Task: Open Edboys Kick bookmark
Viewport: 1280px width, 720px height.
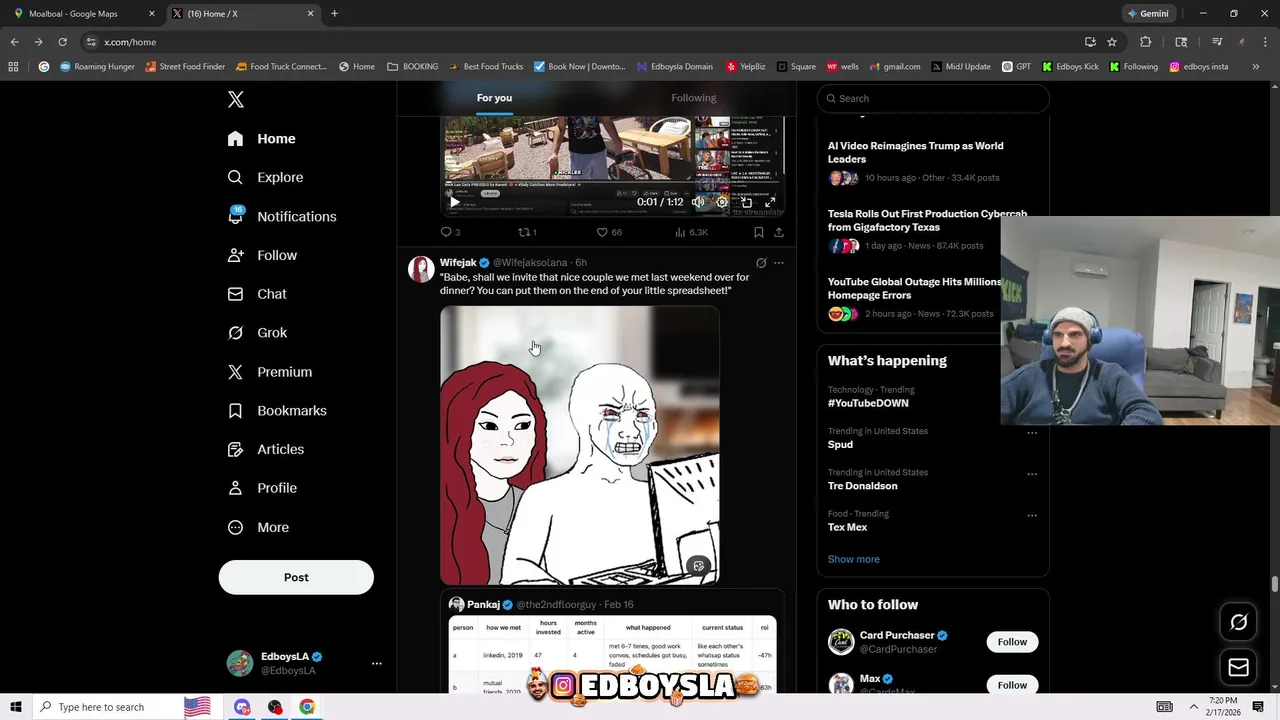Action: click(x=1070, y=67)
